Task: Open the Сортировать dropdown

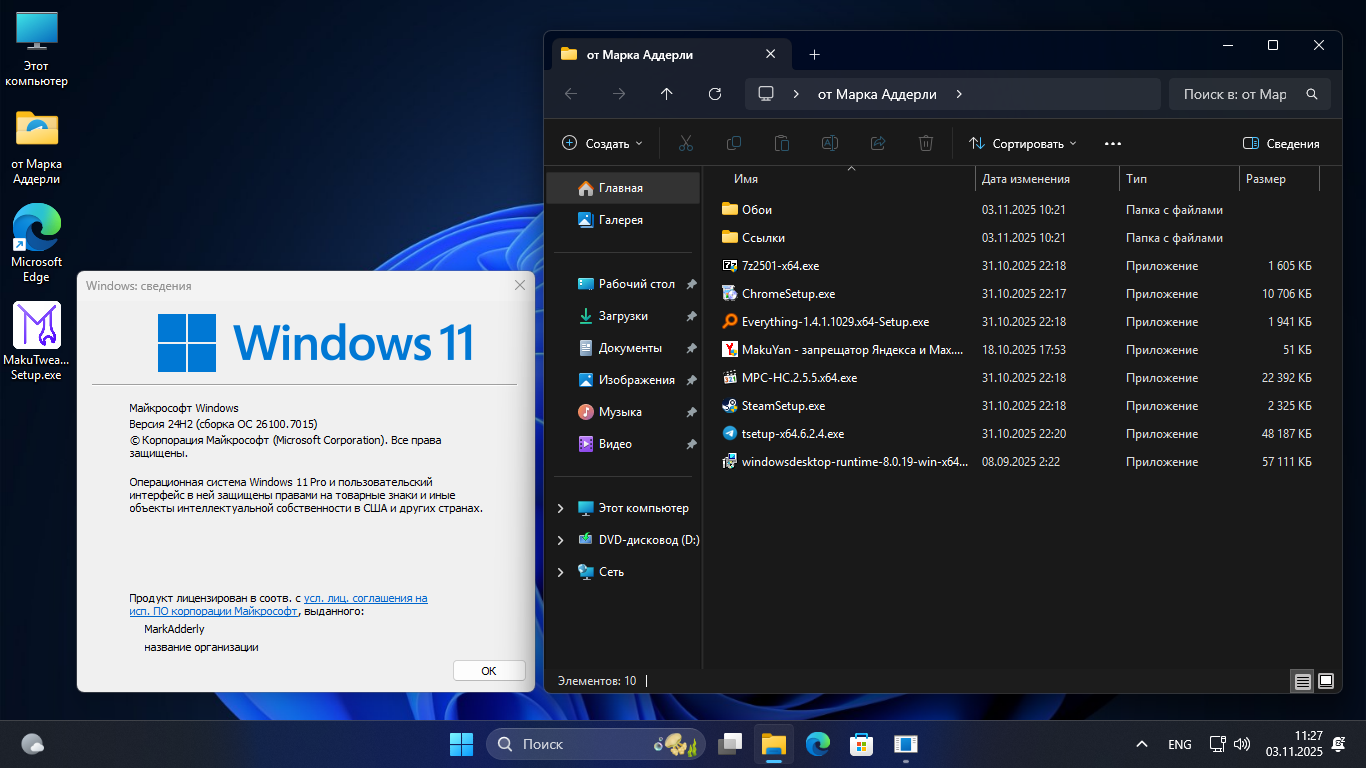Action: (x=1022, y=143)
